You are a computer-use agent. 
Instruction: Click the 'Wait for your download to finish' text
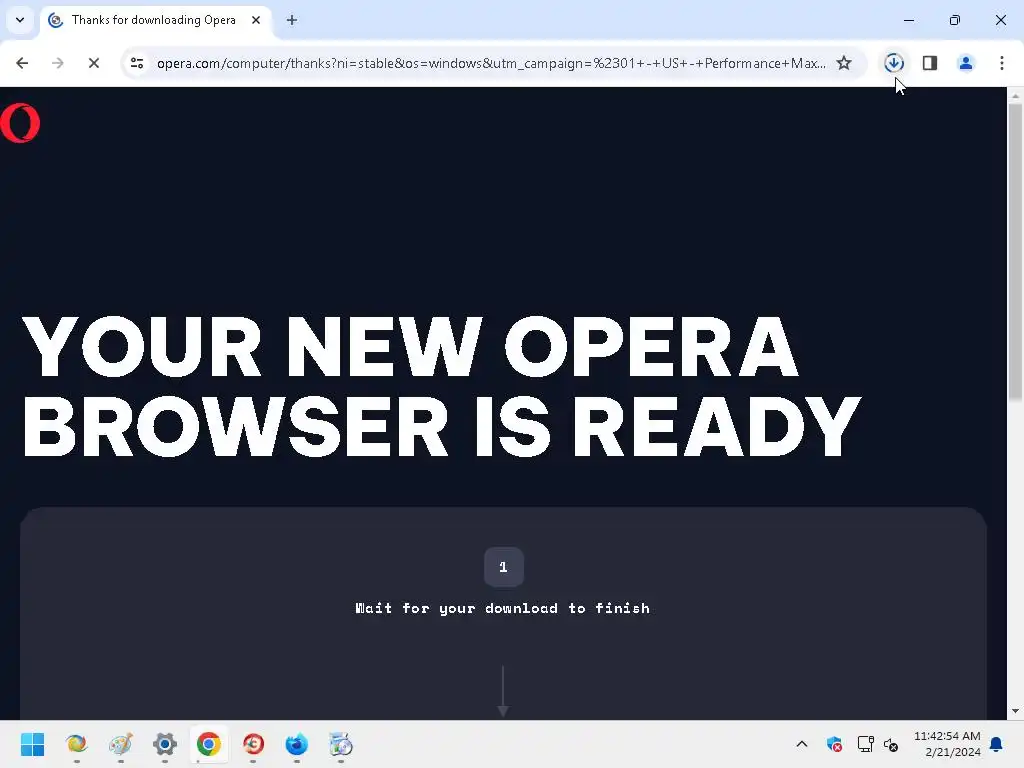click(x=502, y=609)
